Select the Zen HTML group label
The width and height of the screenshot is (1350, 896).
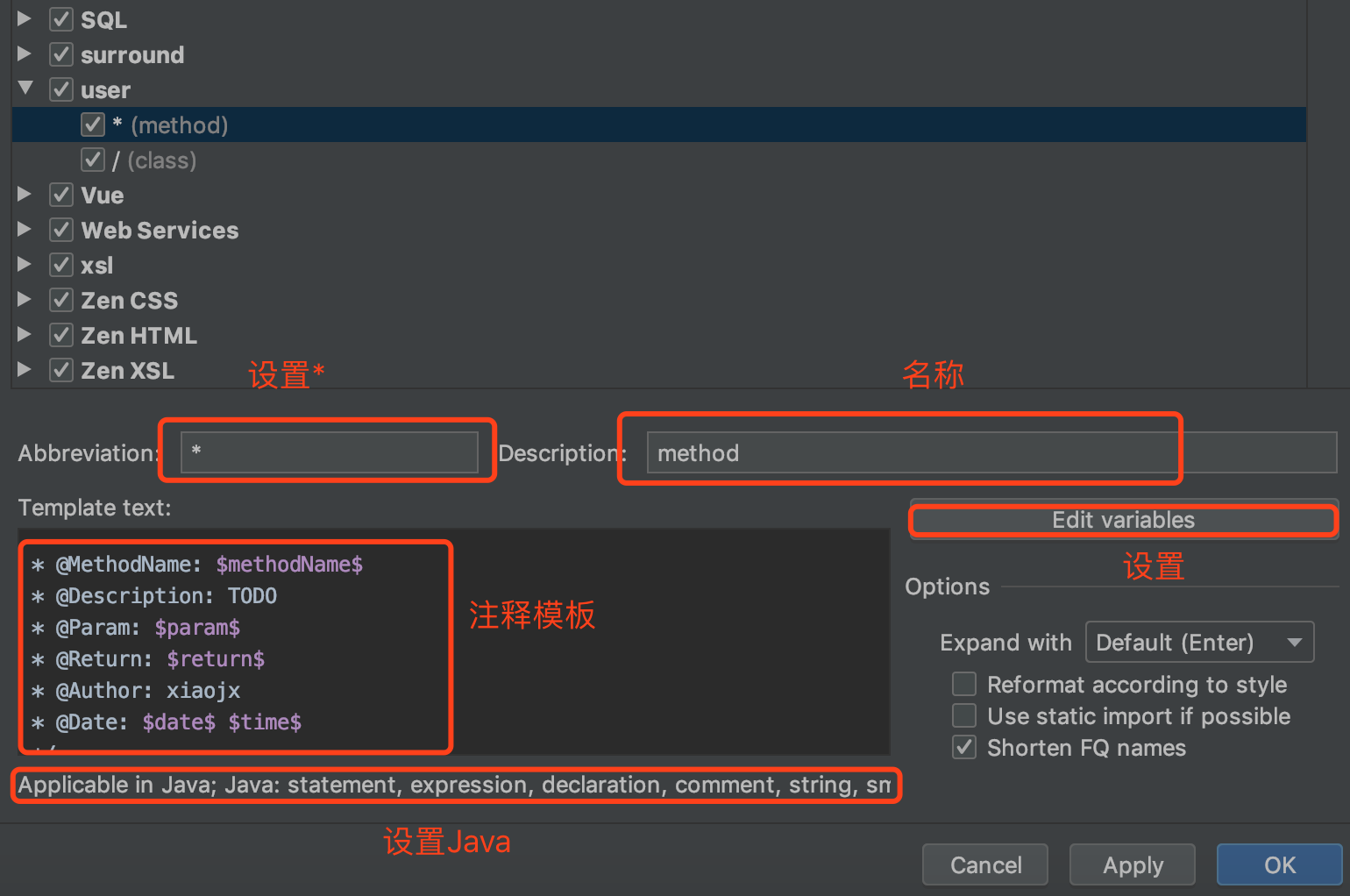click(x=139, y=335)
